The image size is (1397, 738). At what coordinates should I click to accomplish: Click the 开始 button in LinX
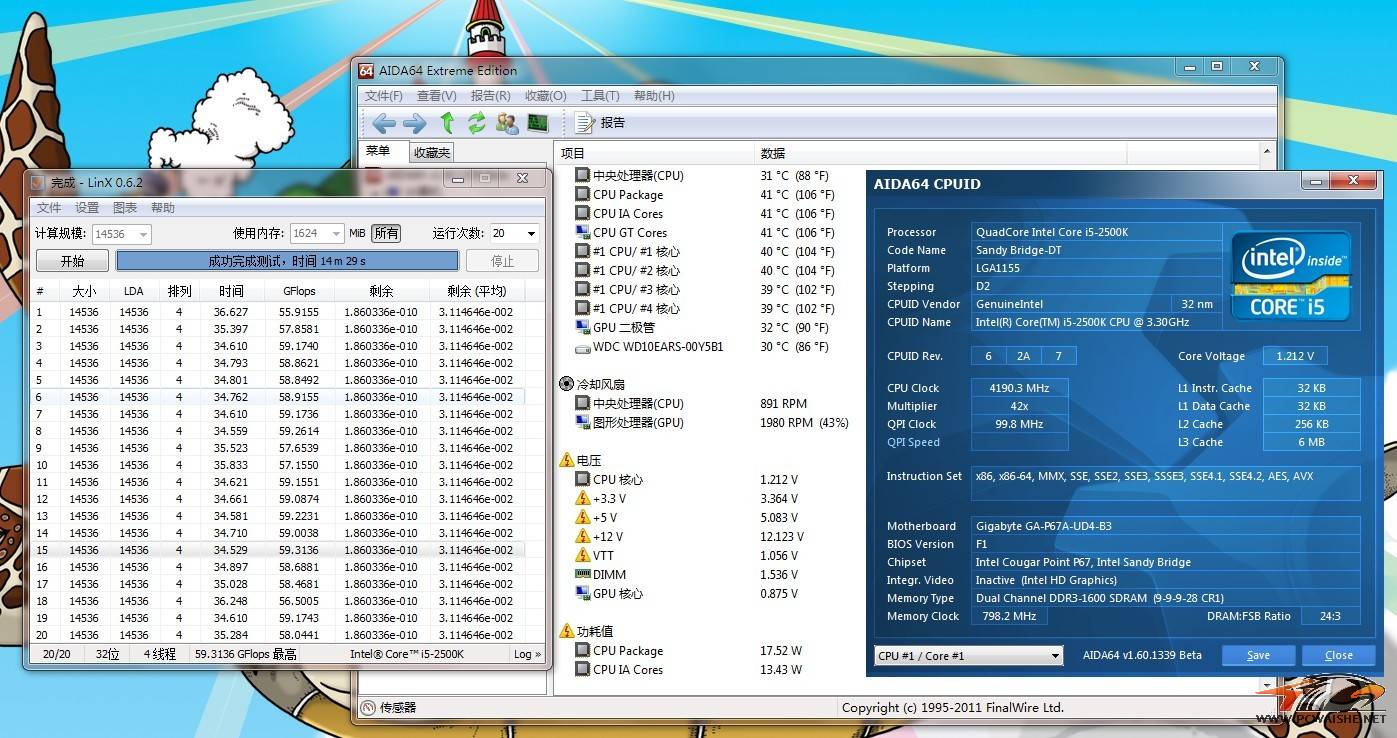pos(73,261)
